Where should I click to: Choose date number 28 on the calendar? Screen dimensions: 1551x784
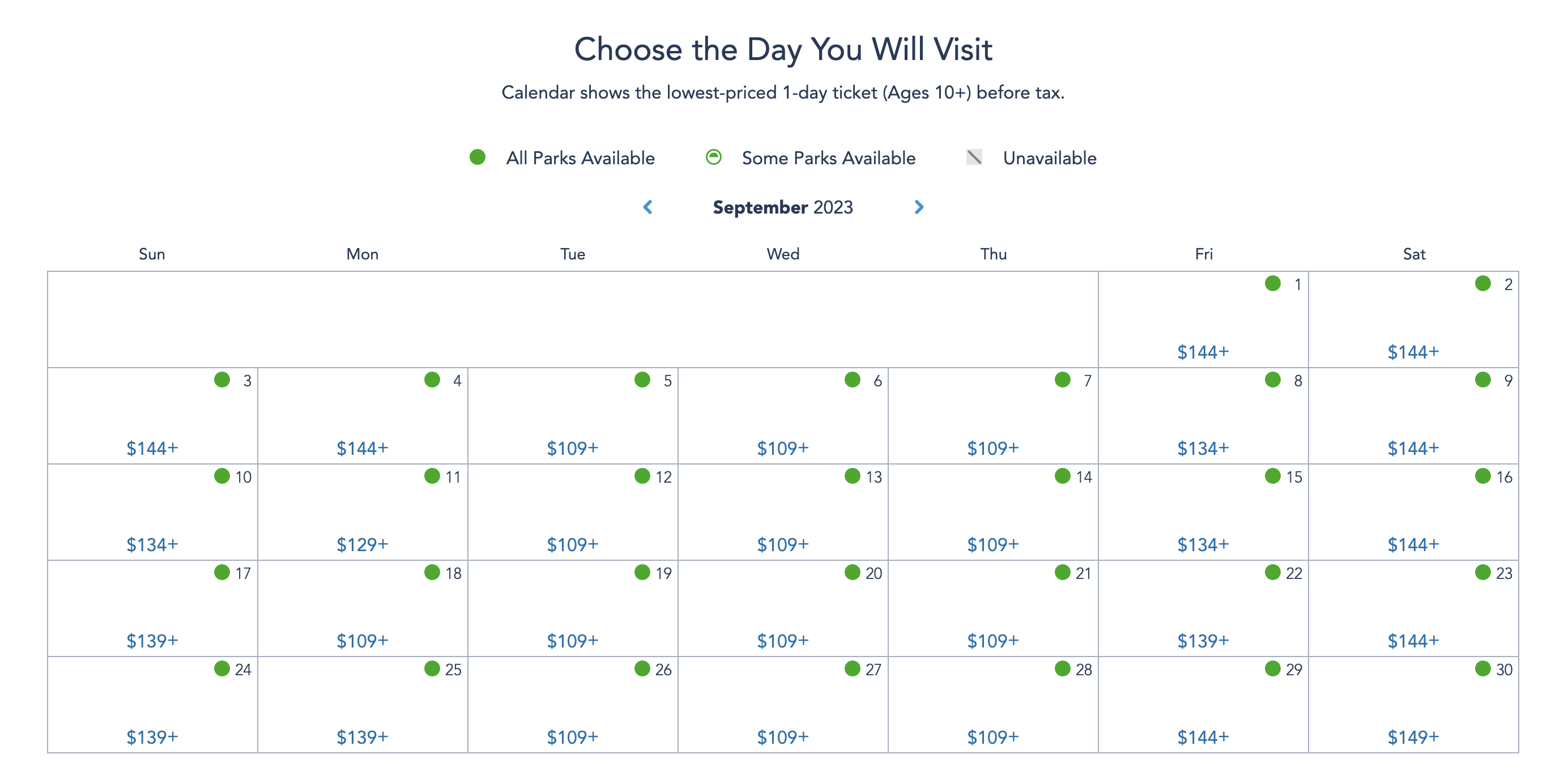click(1083, 670)
